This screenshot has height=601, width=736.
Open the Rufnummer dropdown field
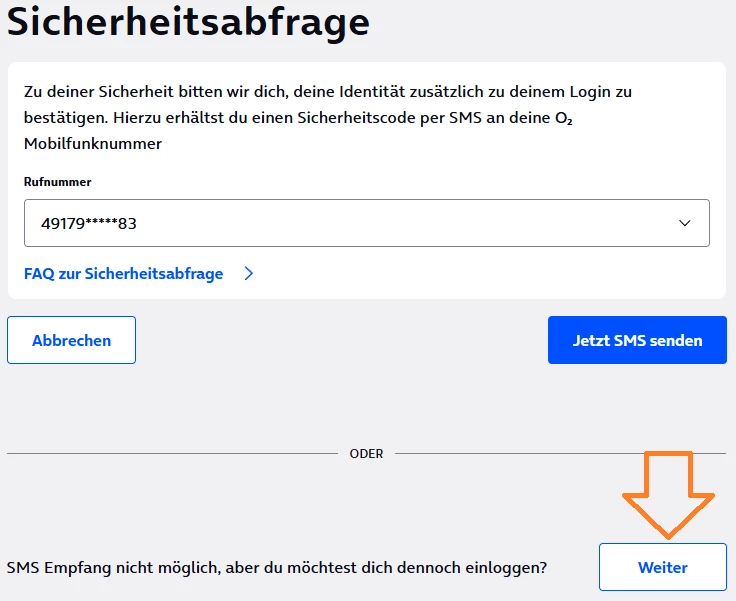[366, 223]
